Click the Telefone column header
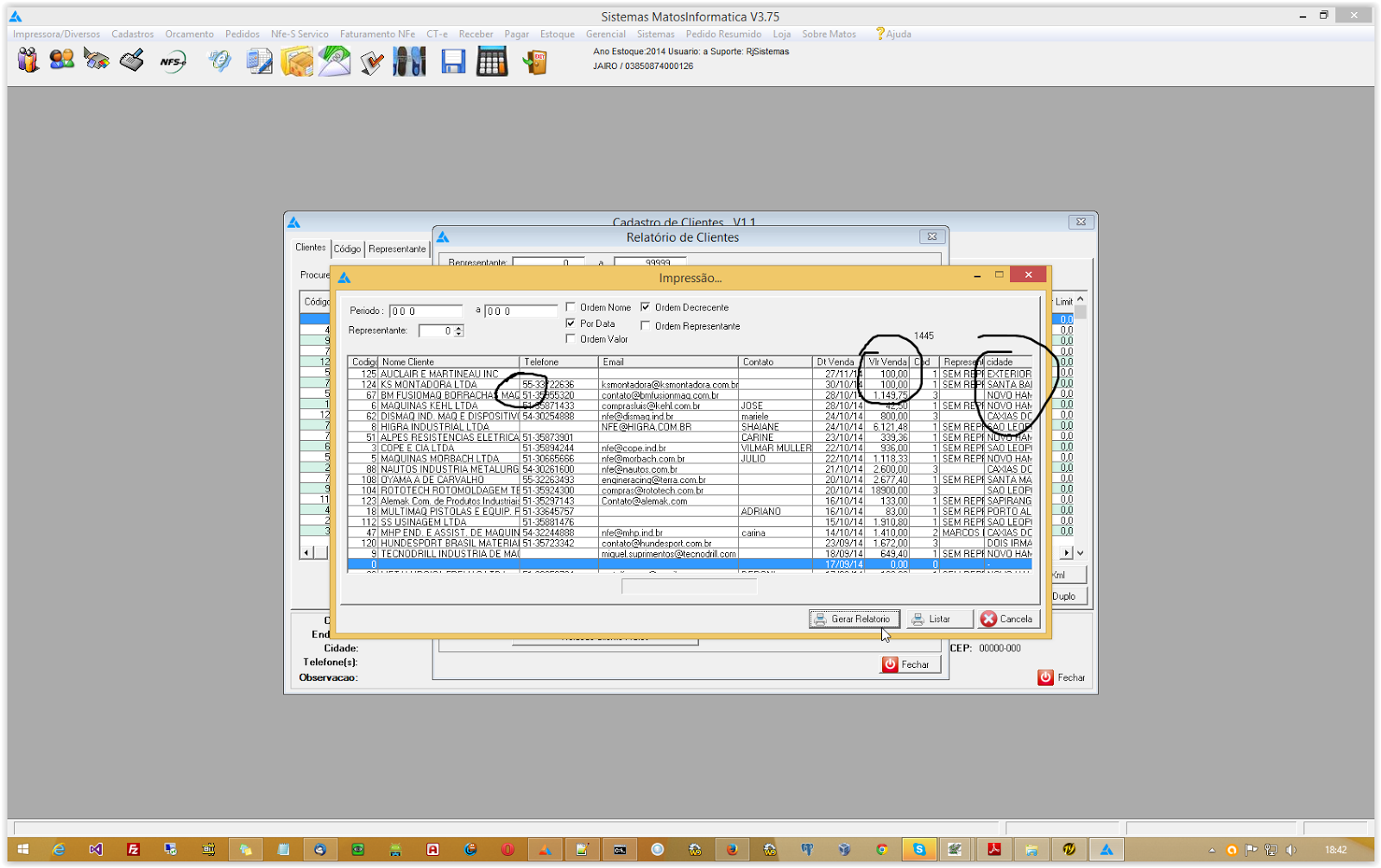The height and width of the screenshot is (868, 1381). 559,362
